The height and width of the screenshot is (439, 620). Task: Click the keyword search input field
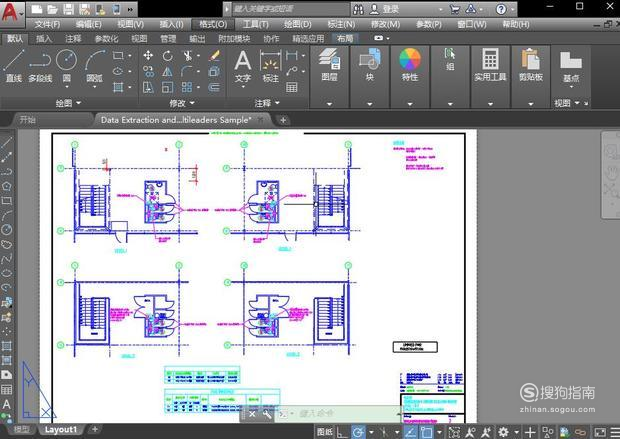pos(290,9)
